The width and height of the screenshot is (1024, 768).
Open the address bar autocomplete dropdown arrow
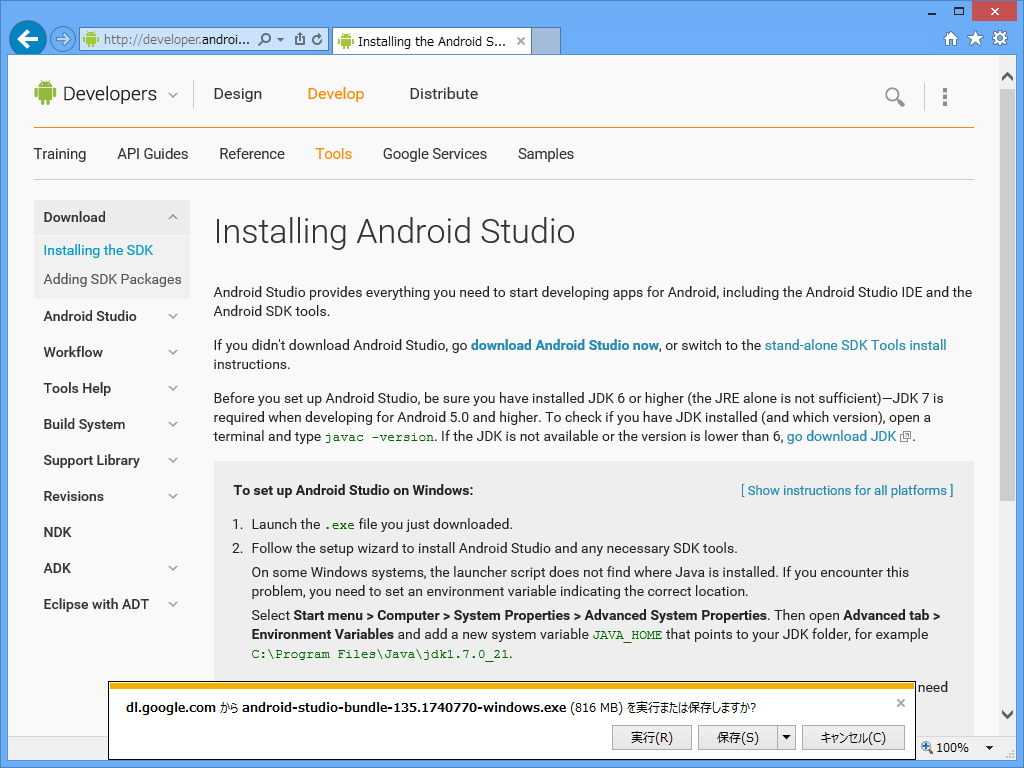tap(281, 39)
